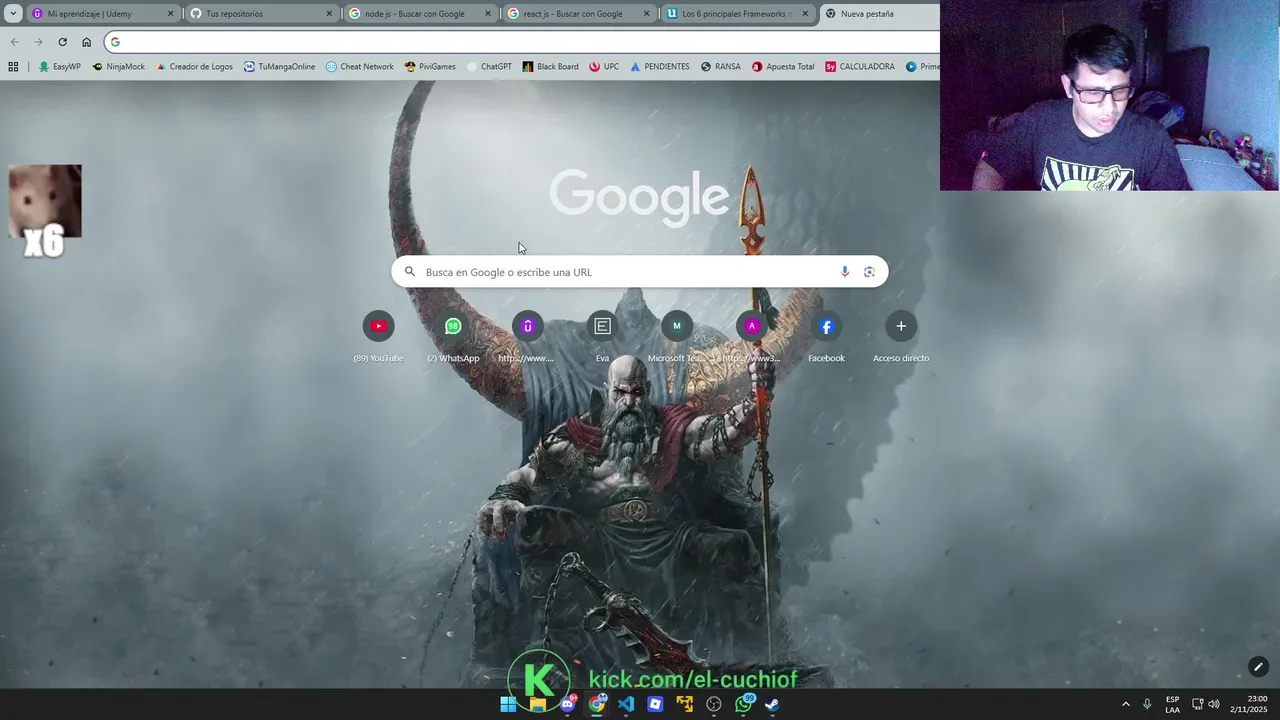Switch to the react js Google search tab

[578, 14]
